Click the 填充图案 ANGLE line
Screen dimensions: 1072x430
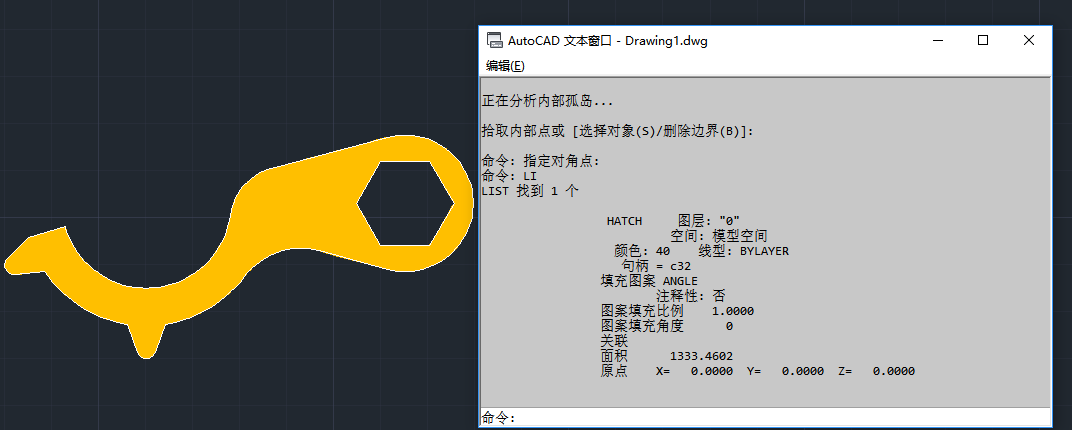click(x=648, y=281)
